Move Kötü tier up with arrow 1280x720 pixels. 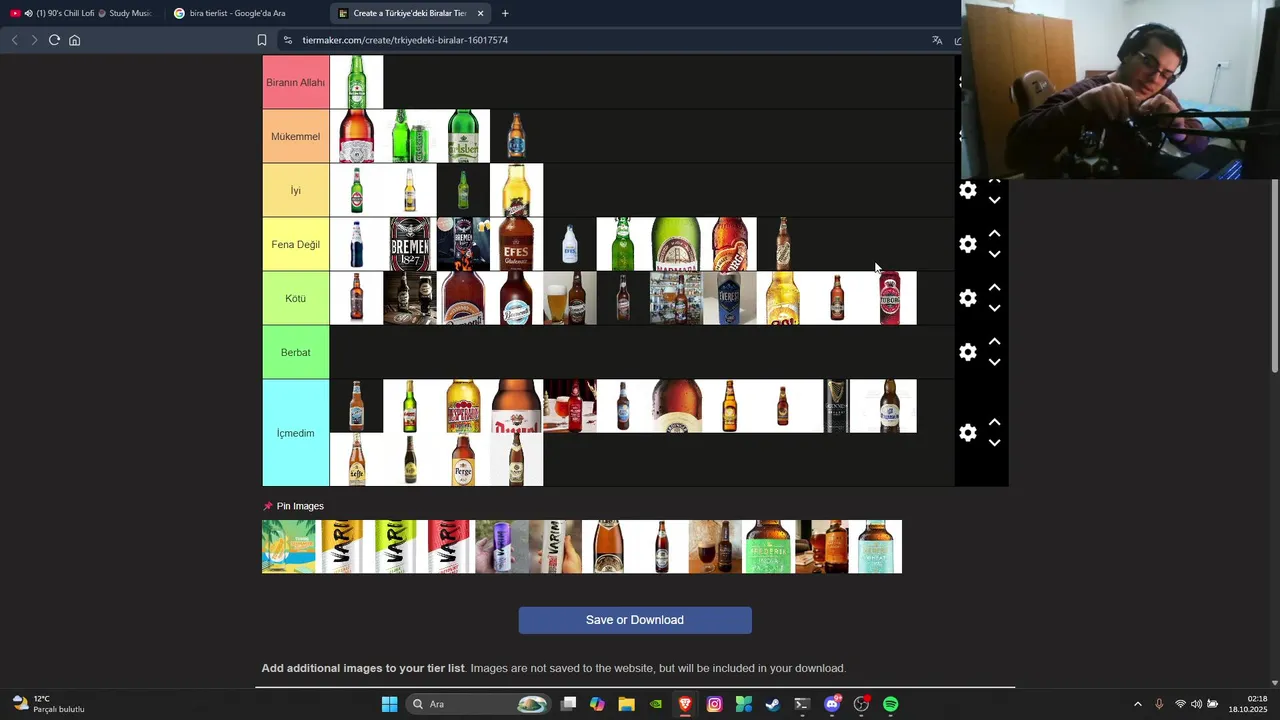(x=994, y=287)
